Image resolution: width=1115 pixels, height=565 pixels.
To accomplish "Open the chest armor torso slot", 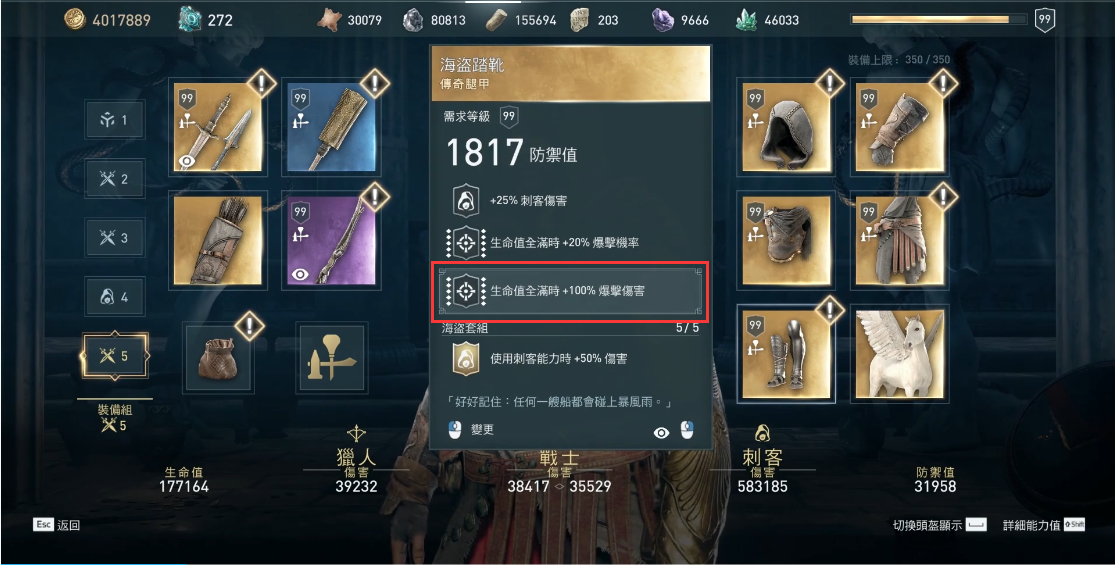I will 786,241.
